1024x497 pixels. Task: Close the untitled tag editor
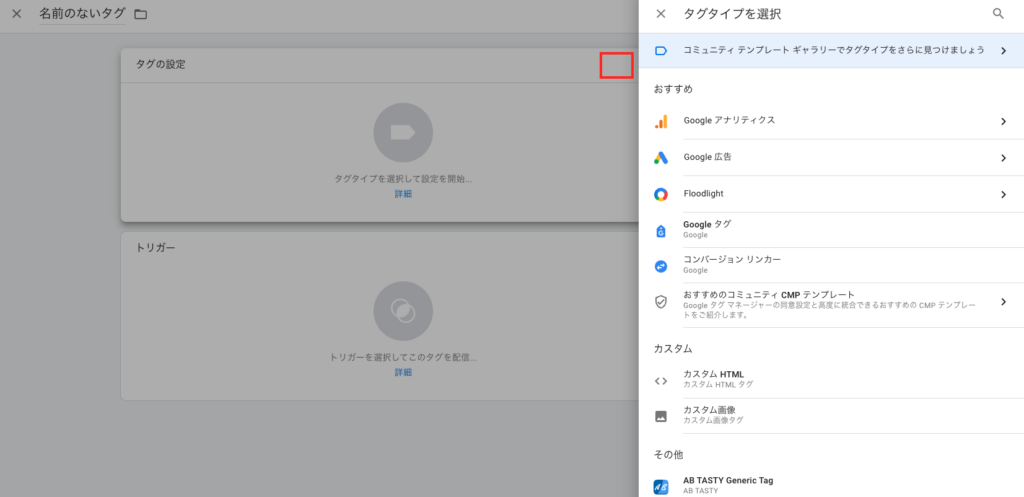[17, 14]
